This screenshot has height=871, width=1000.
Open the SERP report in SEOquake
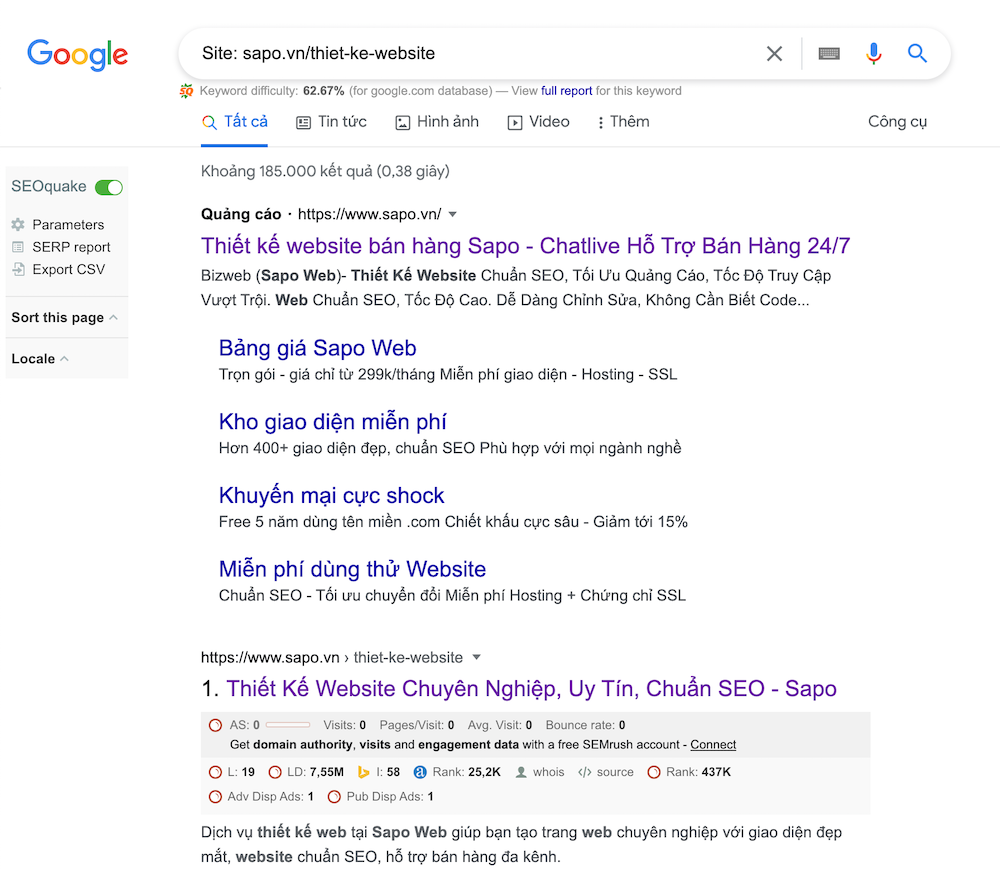click(x=68, y=246)
